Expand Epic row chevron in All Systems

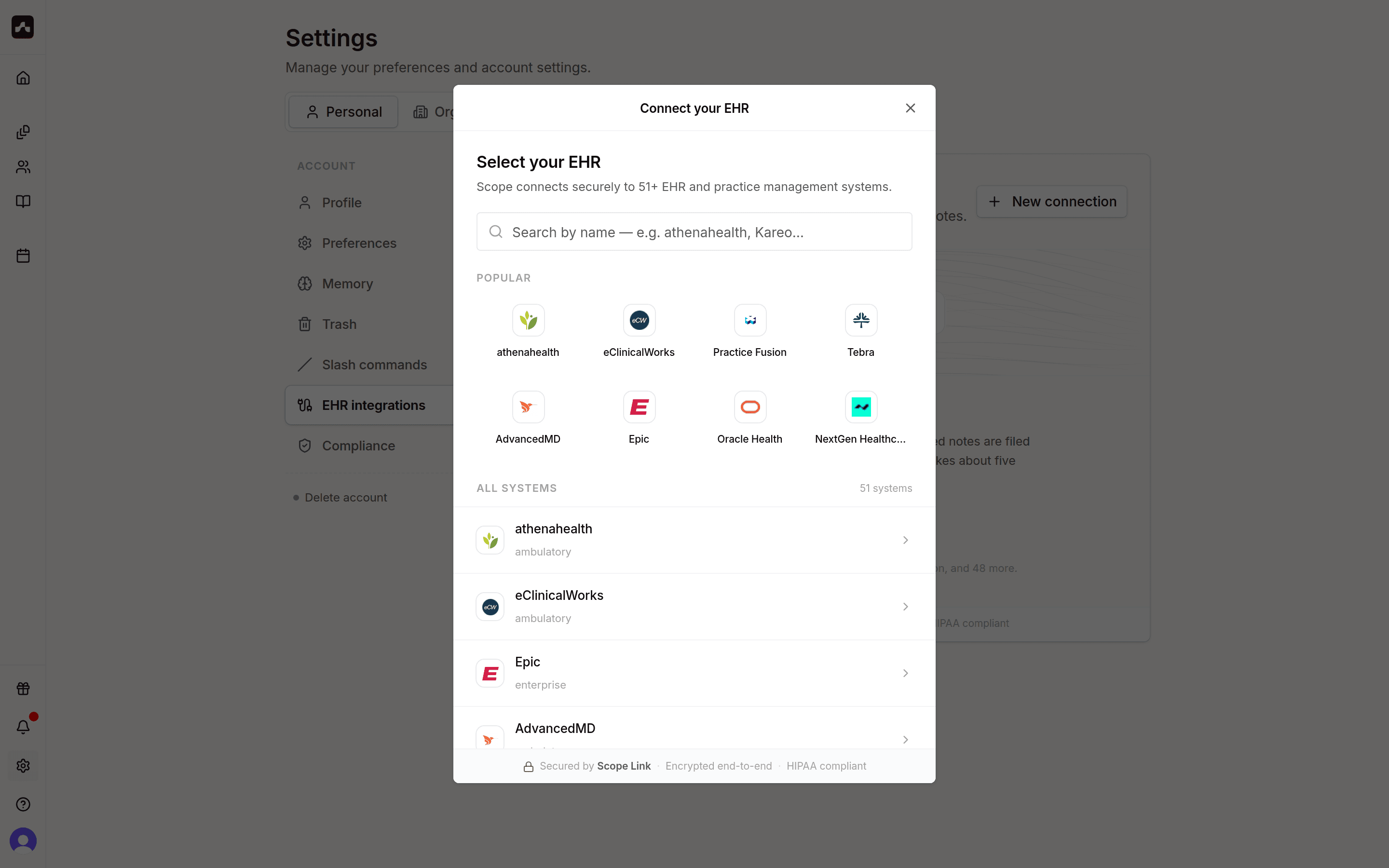pos(905,673)
